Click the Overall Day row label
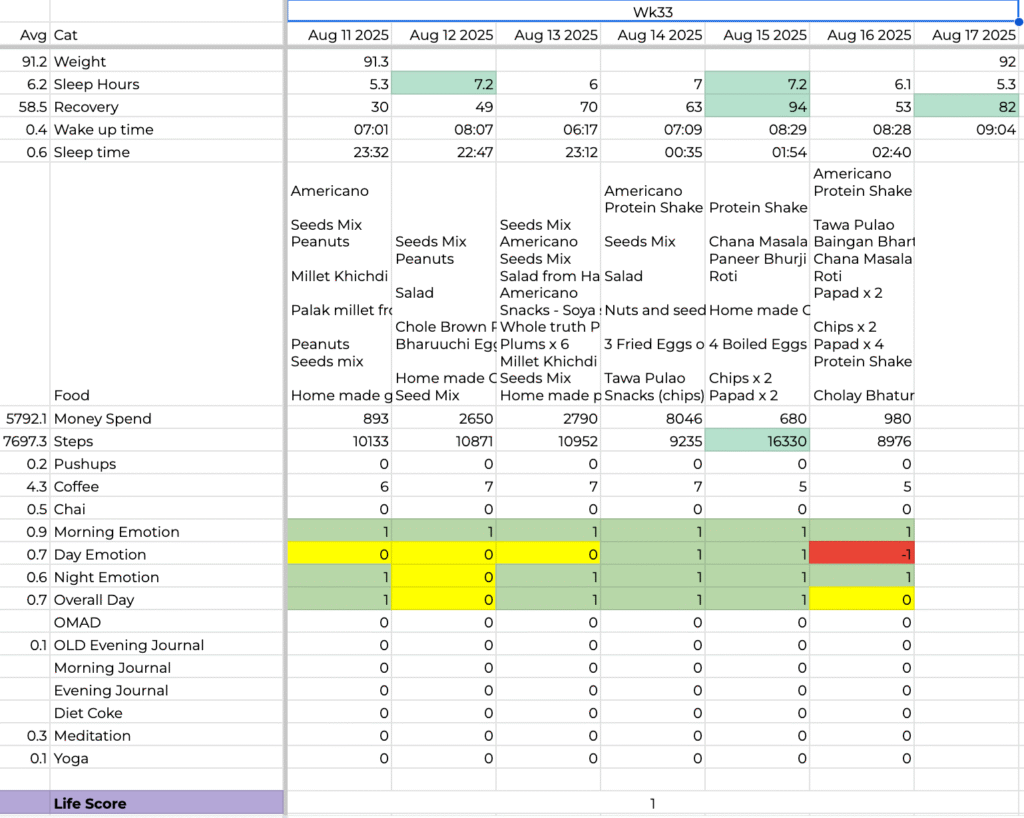 coord(94,600)
